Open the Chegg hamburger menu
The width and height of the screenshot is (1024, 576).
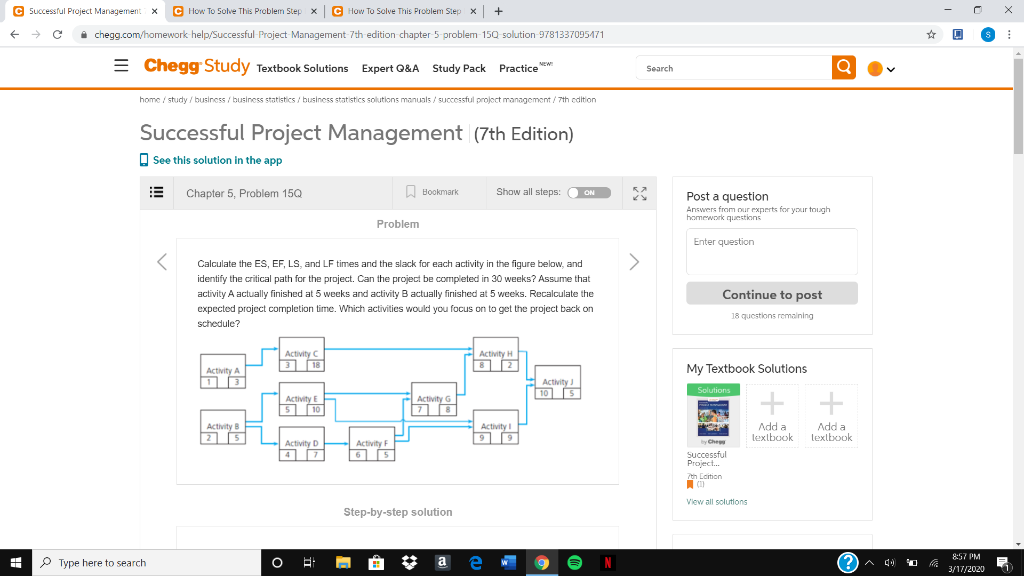pos(121,65)
